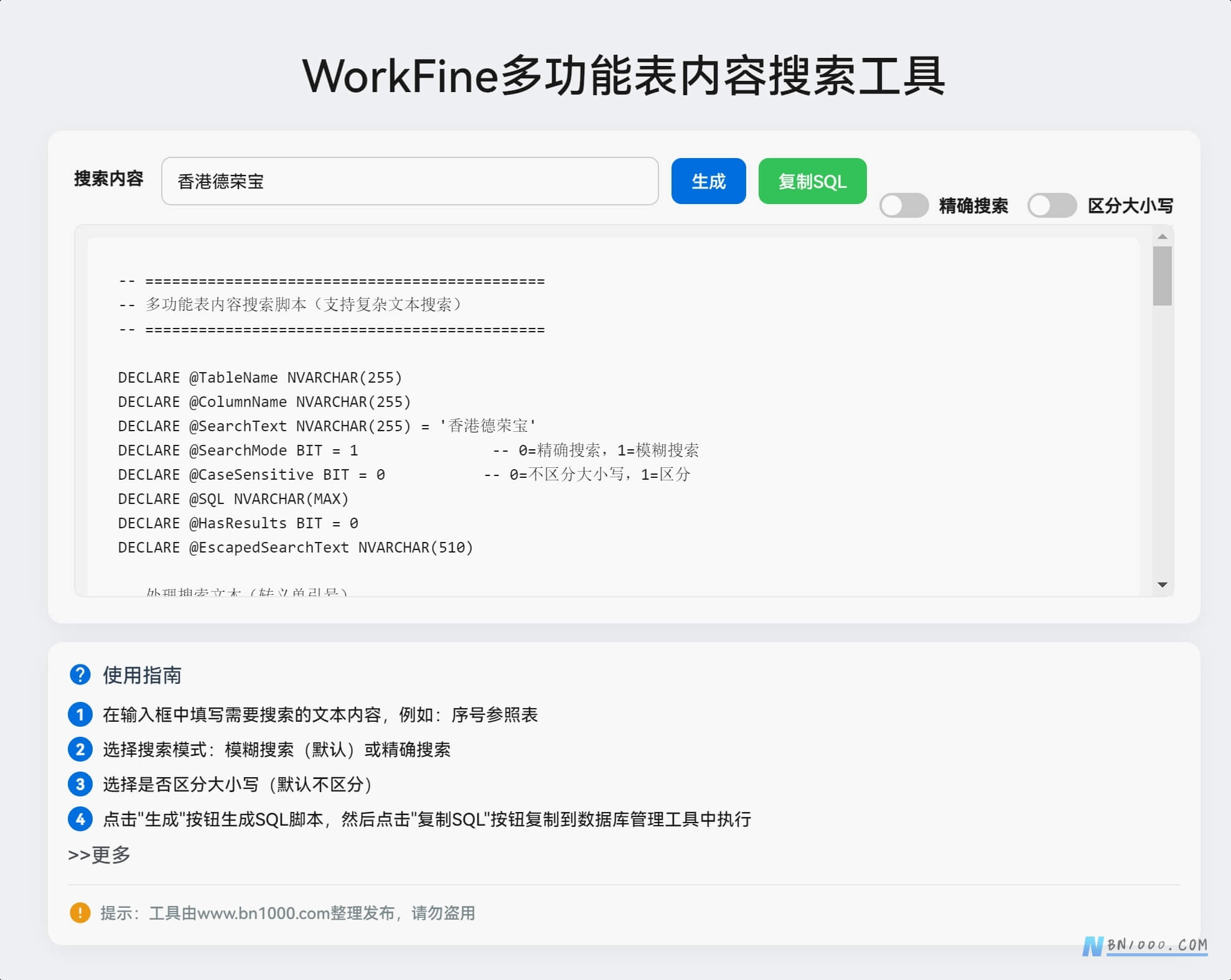The height and width of the screenshot is (980, 1231).
Task: Click guide text 选择搜索模式：模糊搜索（默认）或精确搜索
Action: (x=276, y=749)
